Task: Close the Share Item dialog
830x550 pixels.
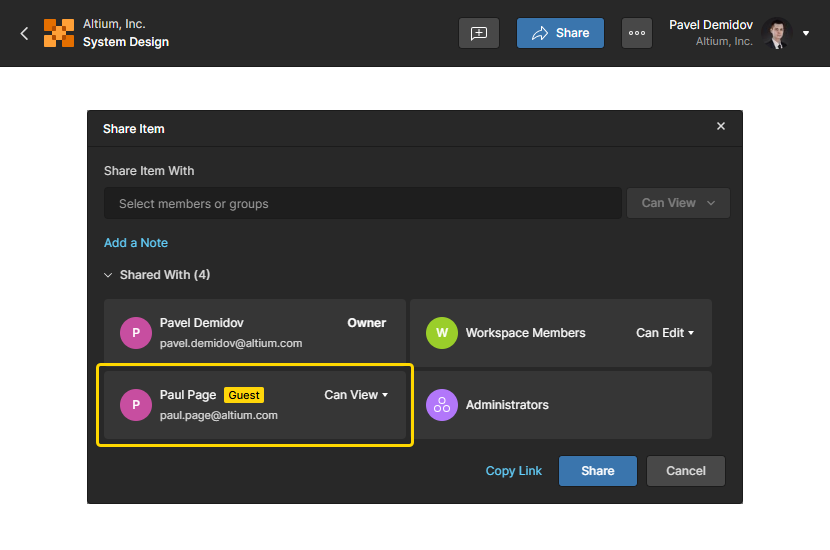Action: tap(721, 126)
